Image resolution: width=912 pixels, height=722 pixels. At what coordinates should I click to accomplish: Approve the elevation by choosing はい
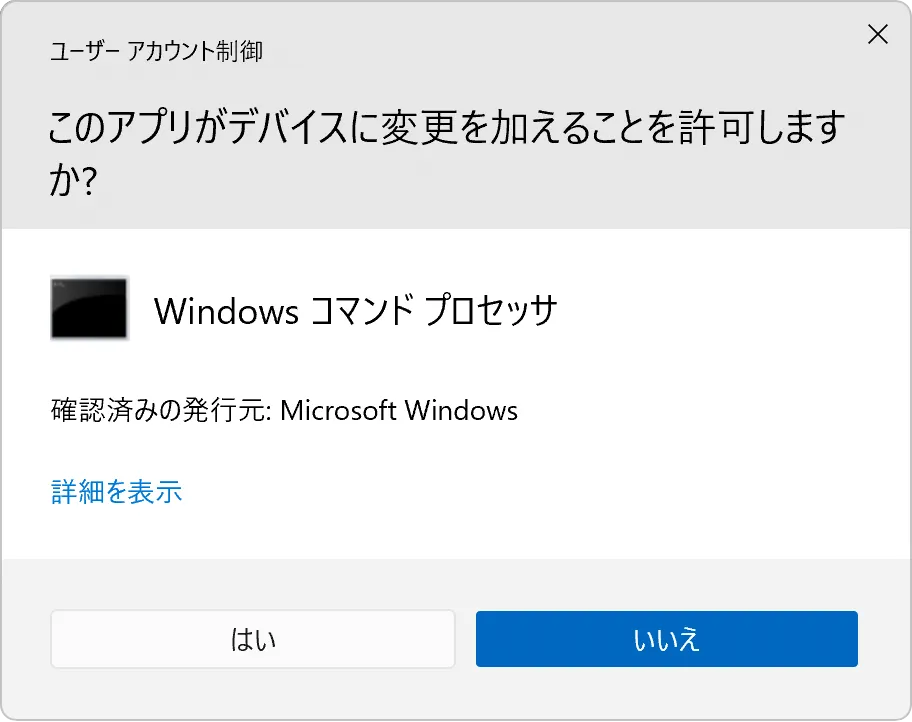253,639
